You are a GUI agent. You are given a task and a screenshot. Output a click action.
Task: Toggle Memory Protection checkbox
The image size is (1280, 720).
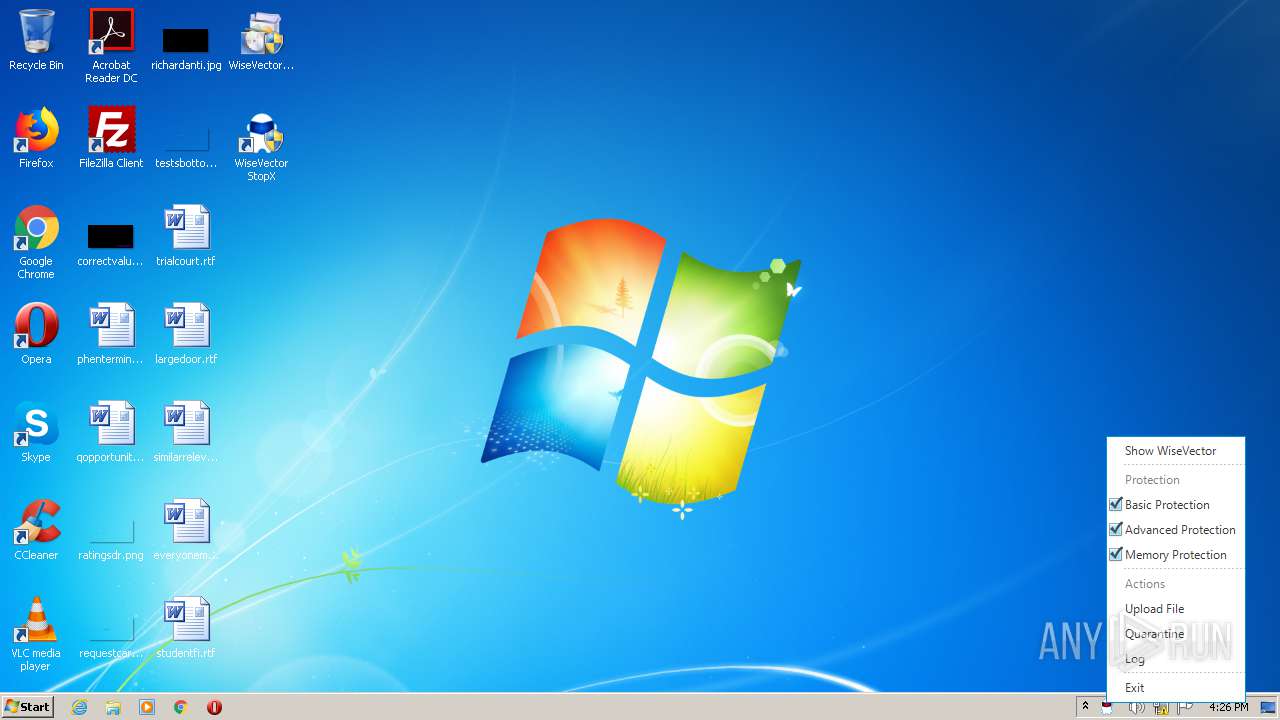click(x=1116, y=555)
